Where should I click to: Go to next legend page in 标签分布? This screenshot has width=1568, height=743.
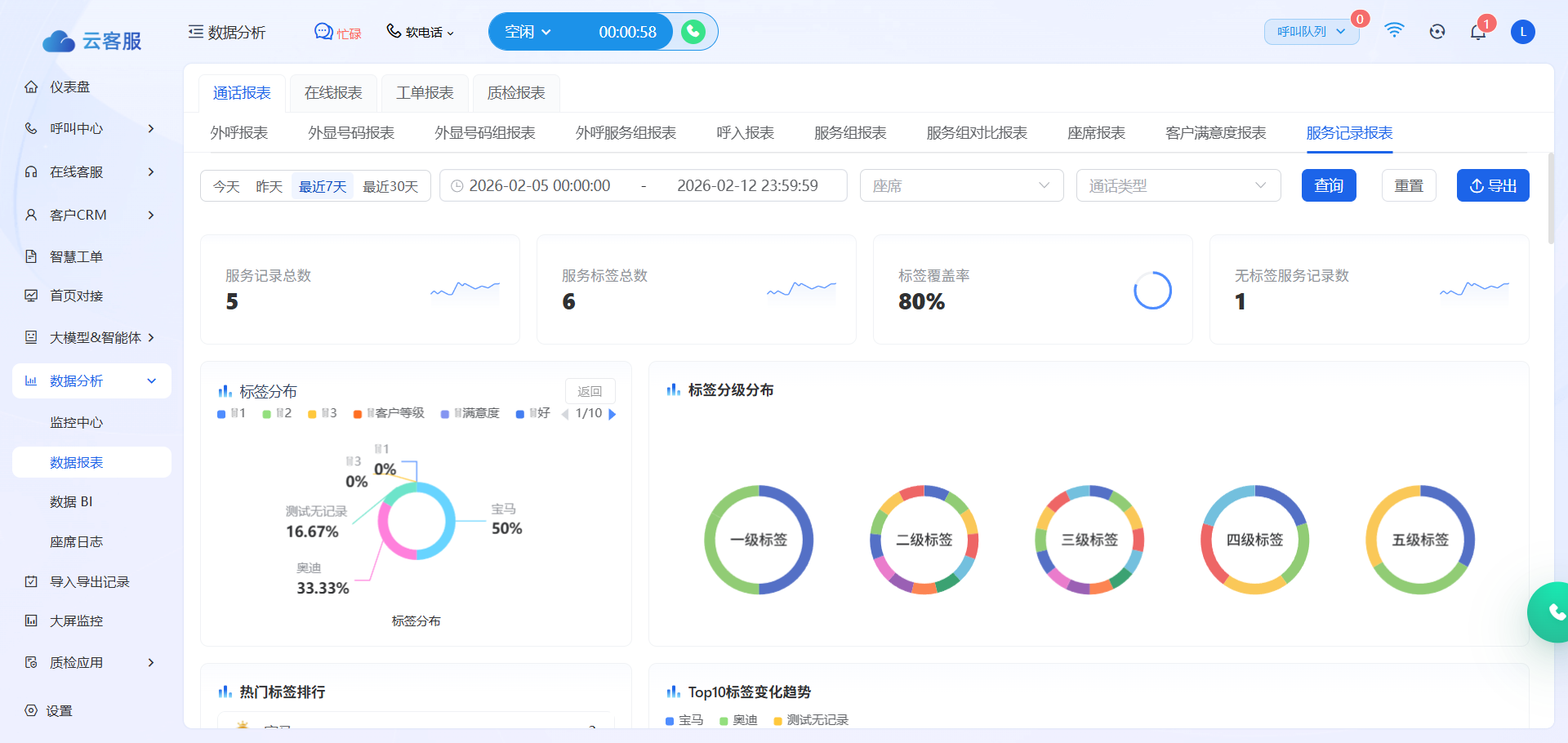(x=612, y=414)
